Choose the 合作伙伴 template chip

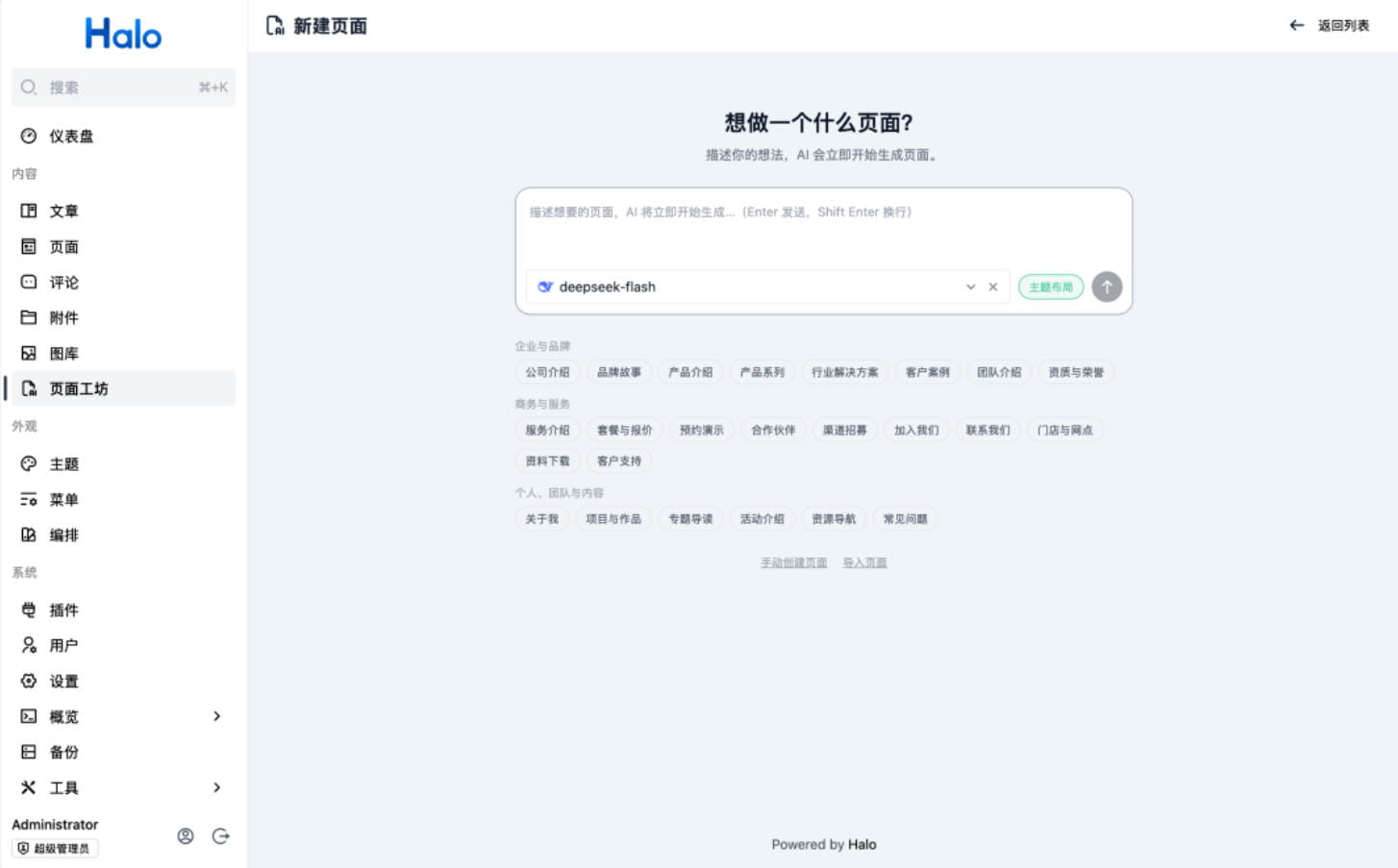coord(773,431)
